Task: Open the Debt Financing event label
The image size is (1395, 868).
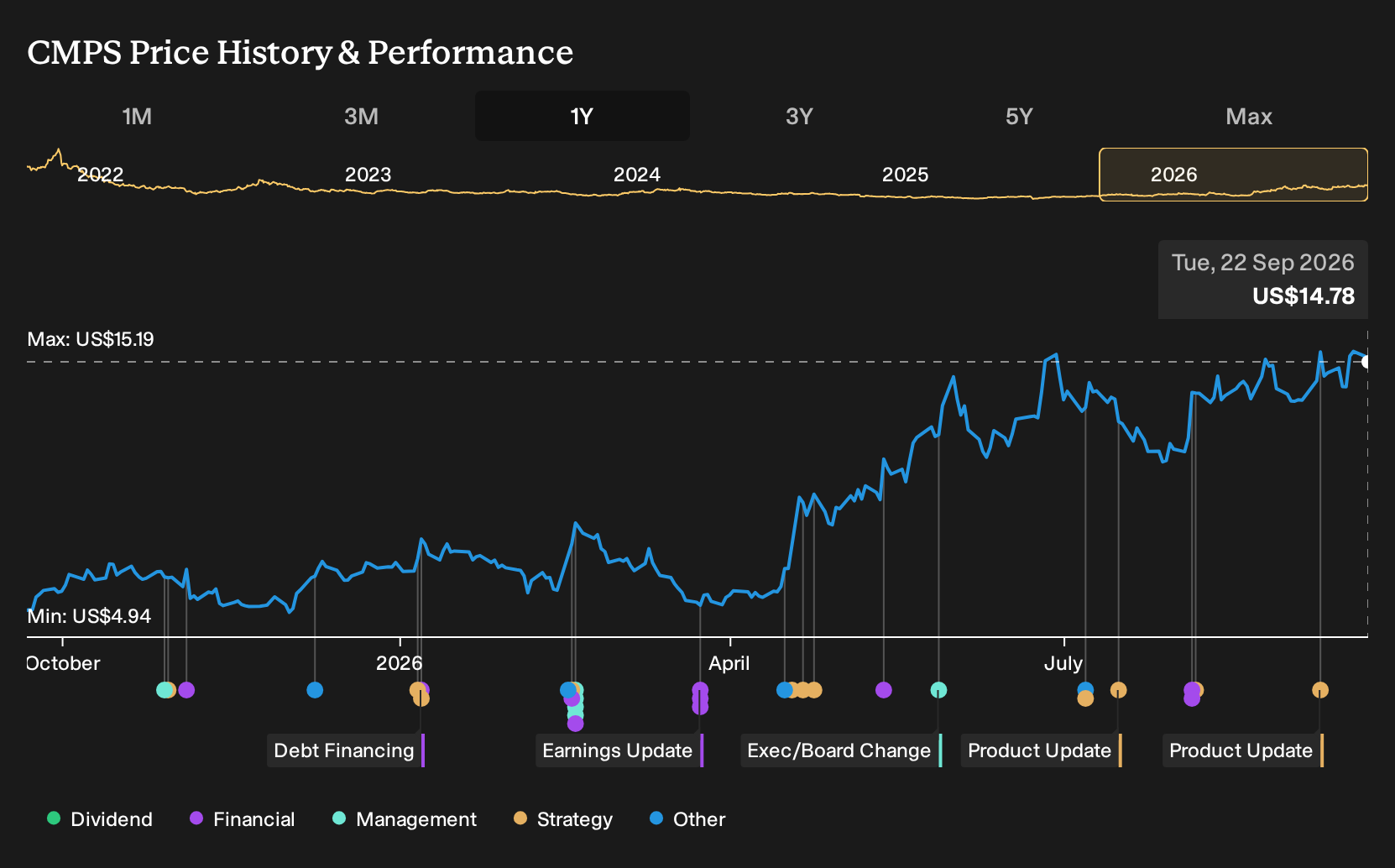Action: click(346, 750)
